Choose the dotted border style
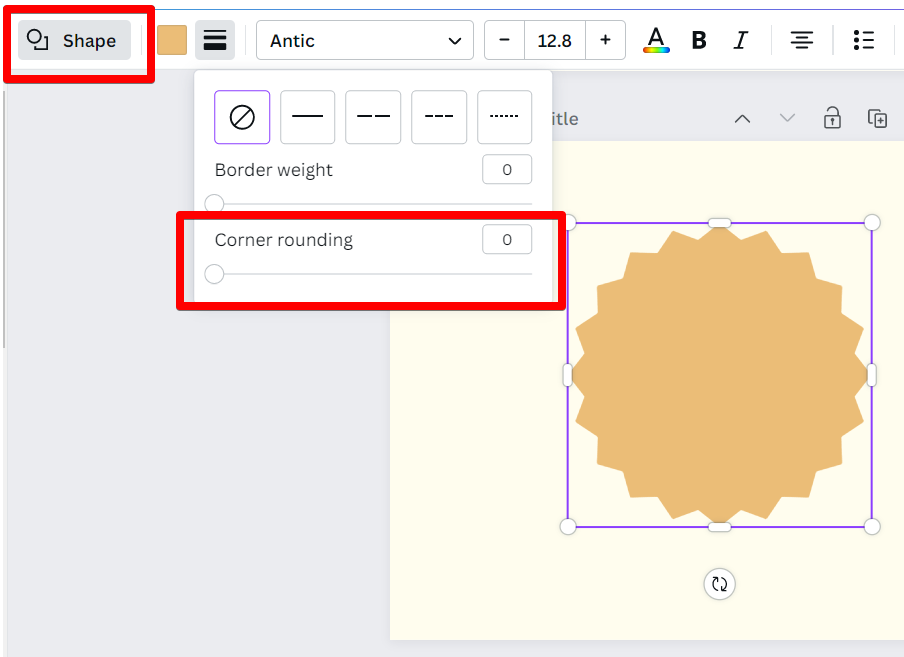904x657 pixels. (x=504, y=117)
